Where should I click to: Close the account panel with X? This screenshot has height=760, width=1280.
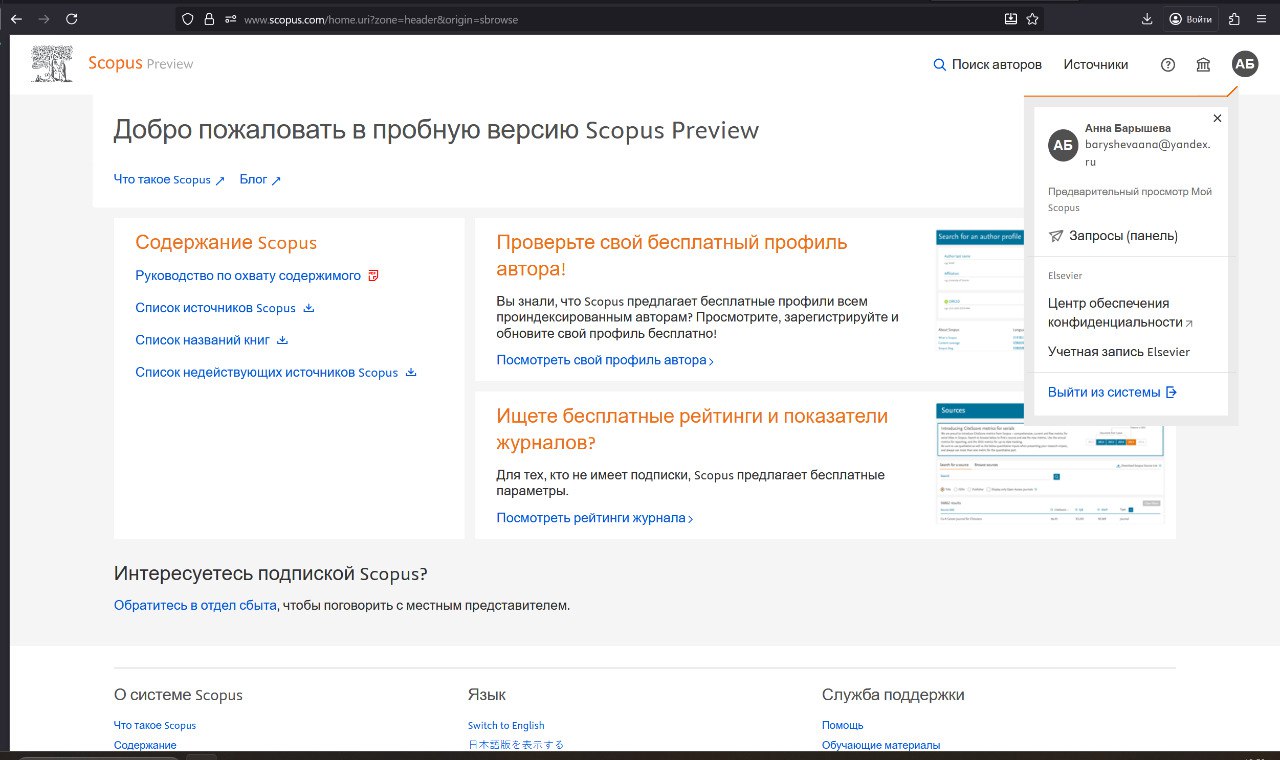pyautogui.click(x=1217, y=118)
